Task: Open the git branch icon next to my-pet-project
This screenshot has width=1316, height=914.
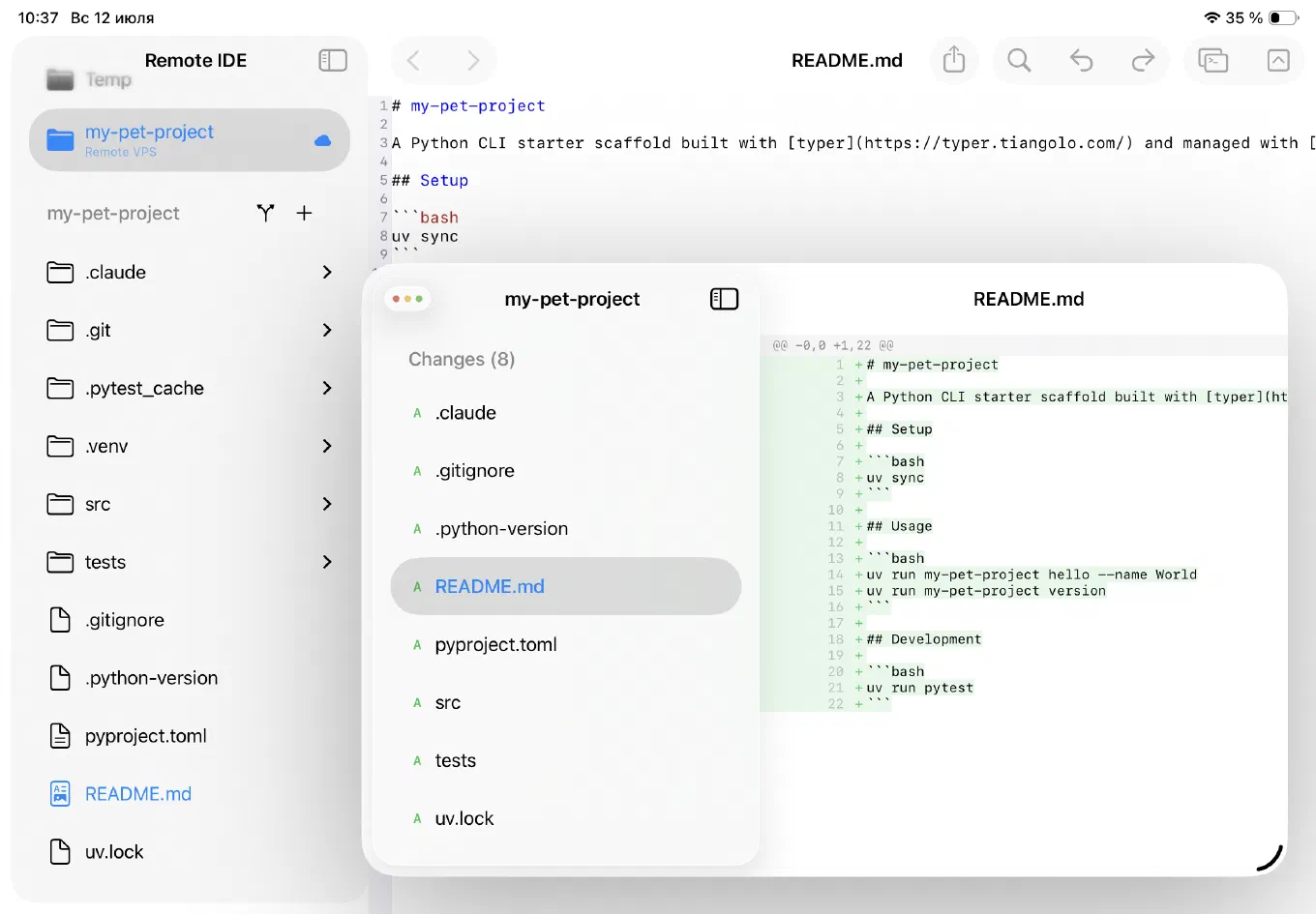Action: [x=265, y=213]
